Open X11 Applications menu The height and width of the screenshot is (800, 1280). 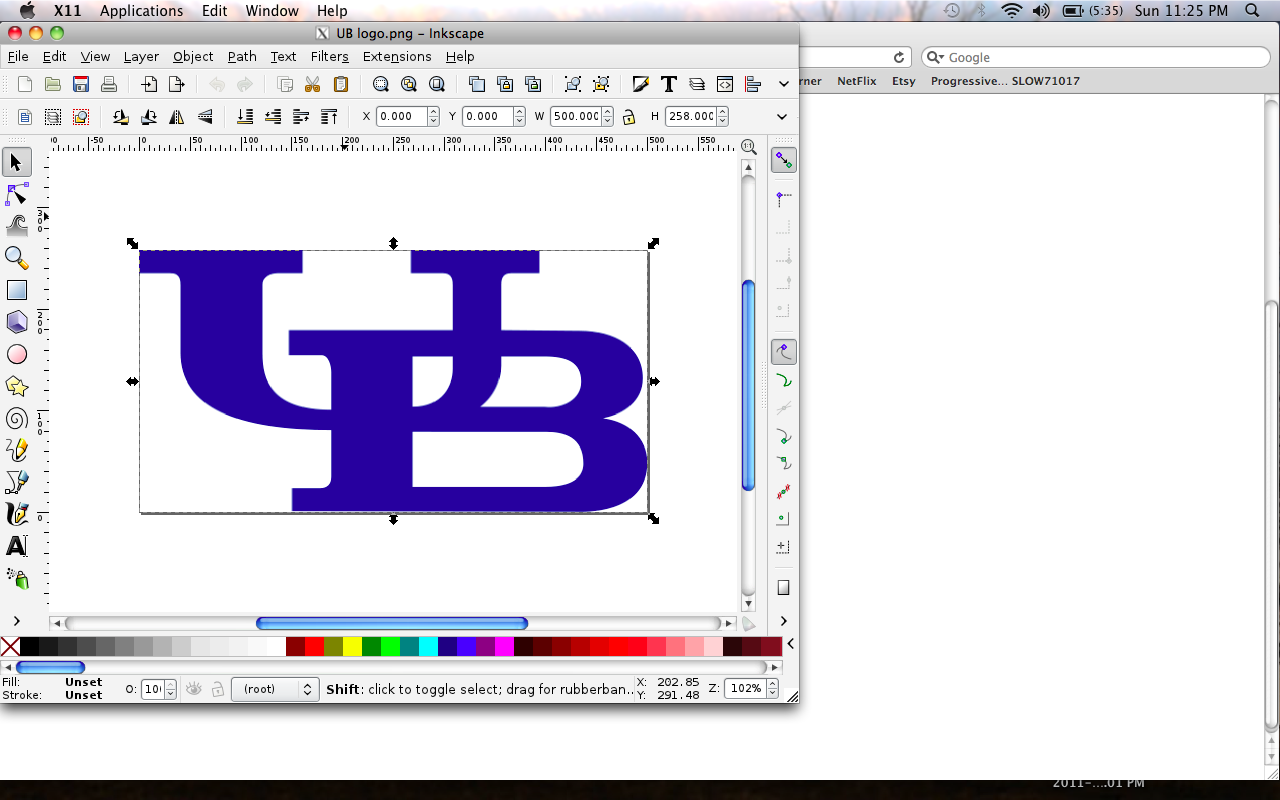click(141, 11)
